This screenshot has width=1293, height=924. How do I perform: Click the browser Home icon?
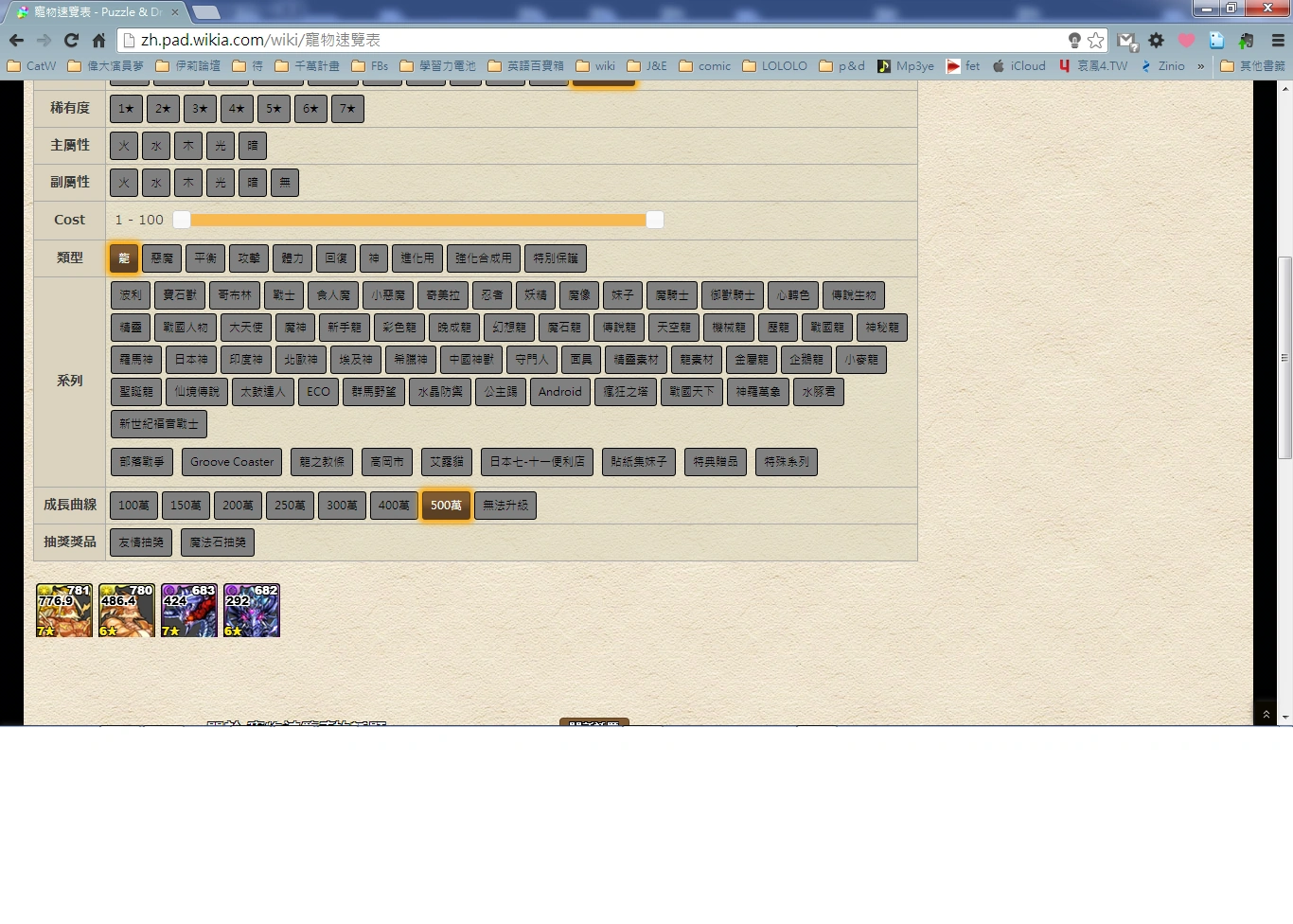[98, 40]
